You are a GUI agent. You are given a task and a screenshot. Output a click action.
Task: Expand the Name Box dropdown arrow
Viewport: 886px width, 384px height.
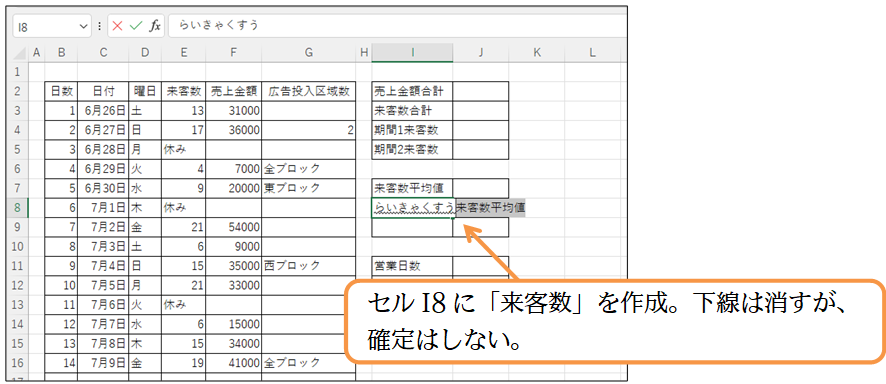(84, 26)
